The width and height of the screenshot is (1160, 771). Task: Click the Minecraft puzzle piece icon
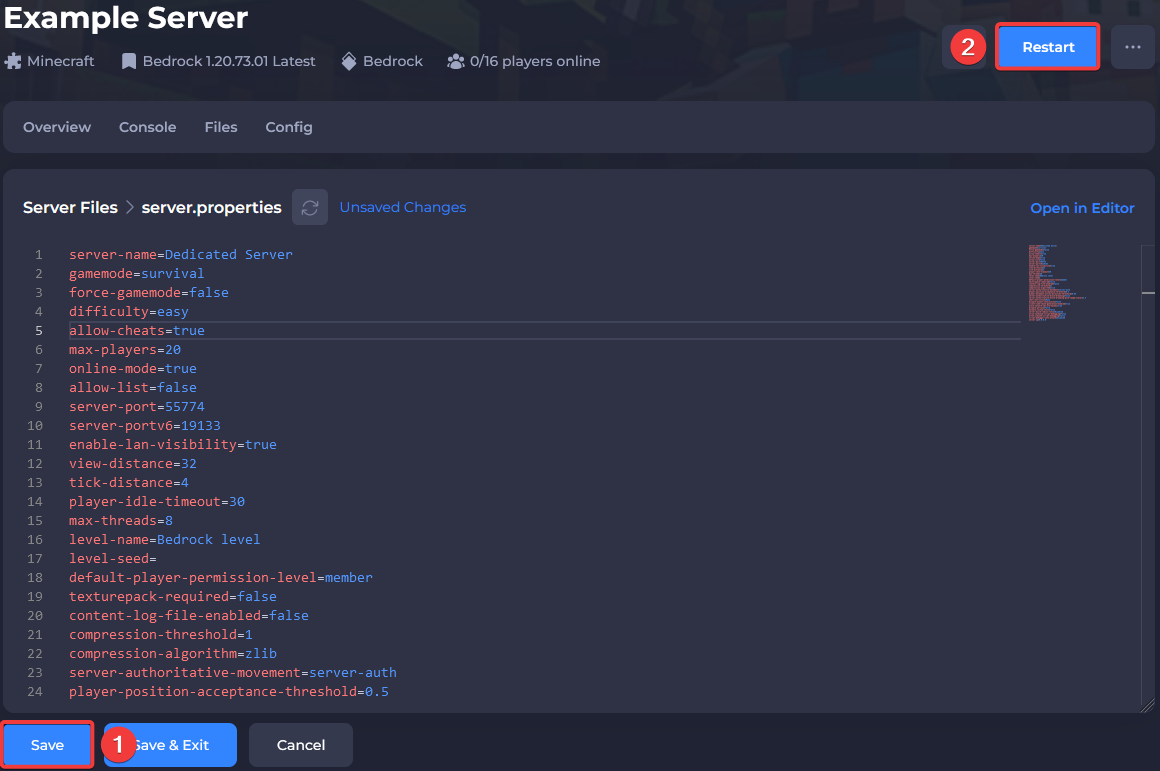[x=13, y=61]
